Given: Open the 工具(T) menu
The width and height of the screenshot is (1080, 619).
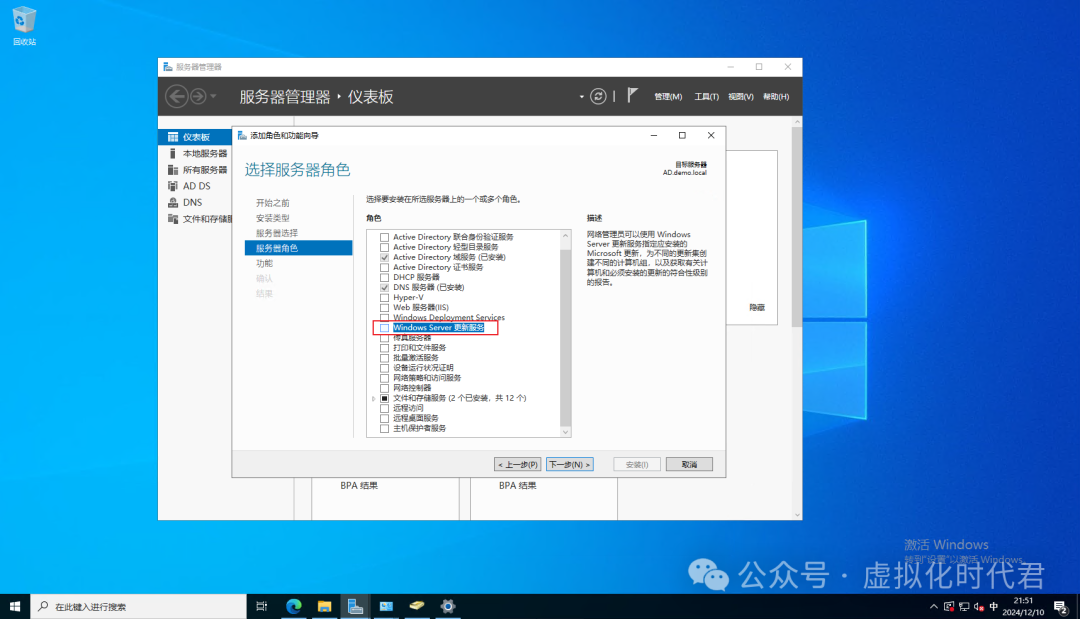Looking at the screenshot, I should click(x=707, y=96).
